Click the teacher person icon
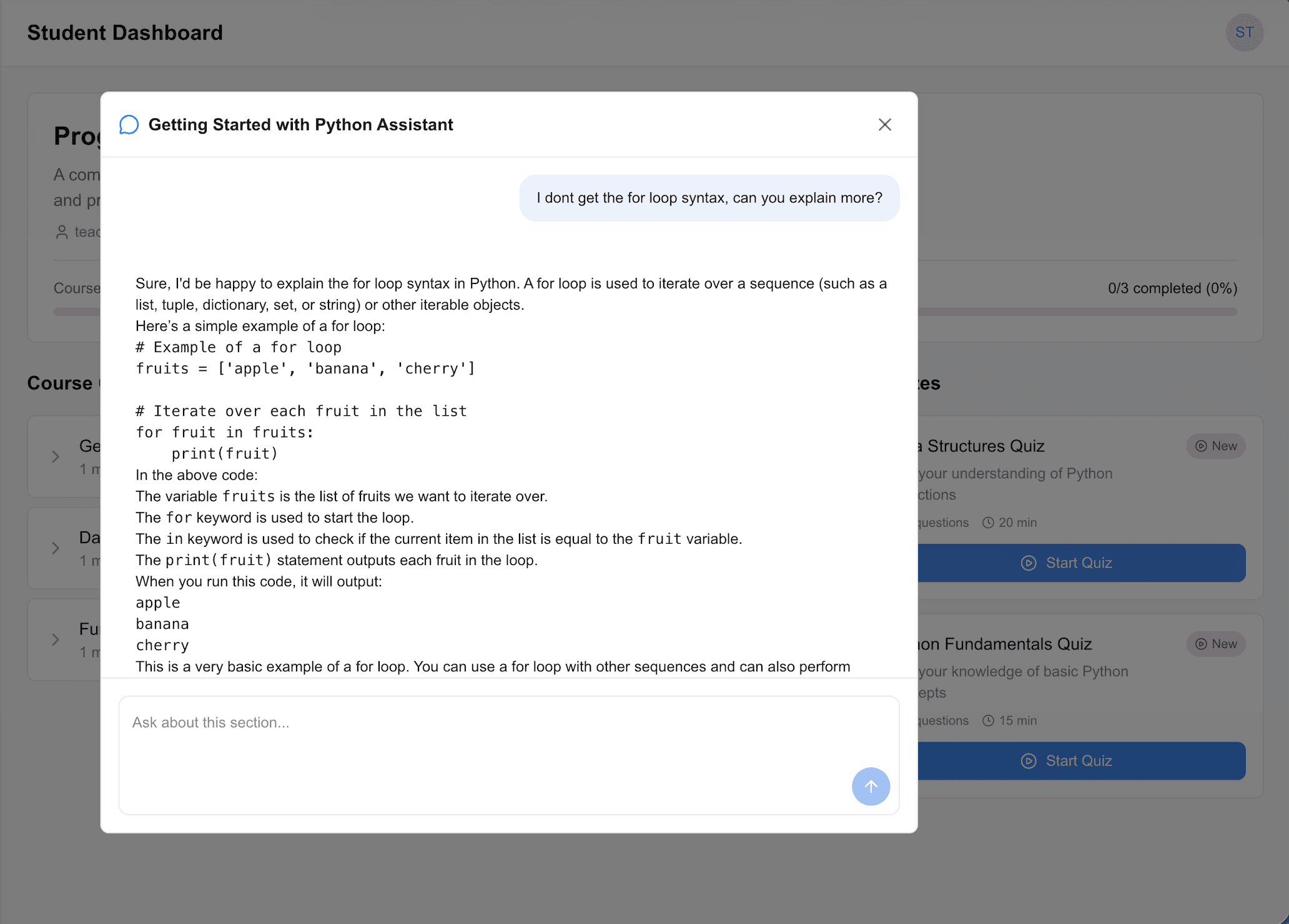This screenshot has width=1289, height=924. tap(62, 232)
